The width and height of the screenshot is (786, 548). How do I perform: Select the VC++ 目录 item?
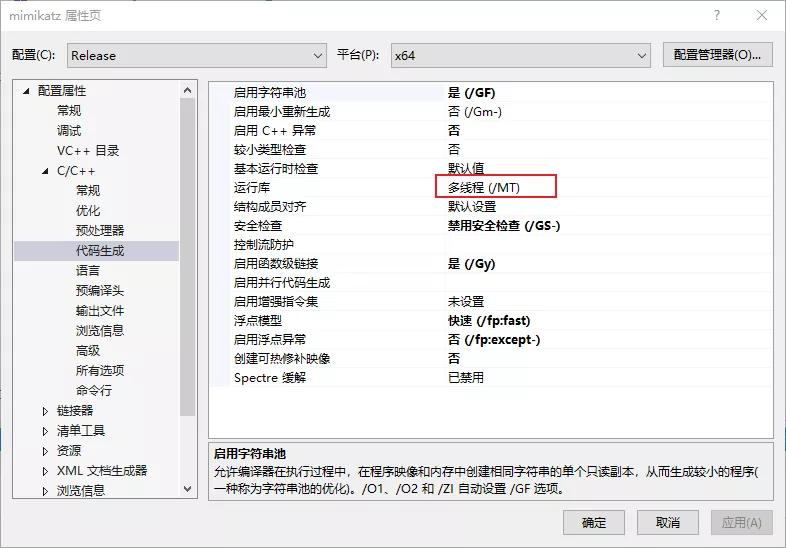point(88,150)
